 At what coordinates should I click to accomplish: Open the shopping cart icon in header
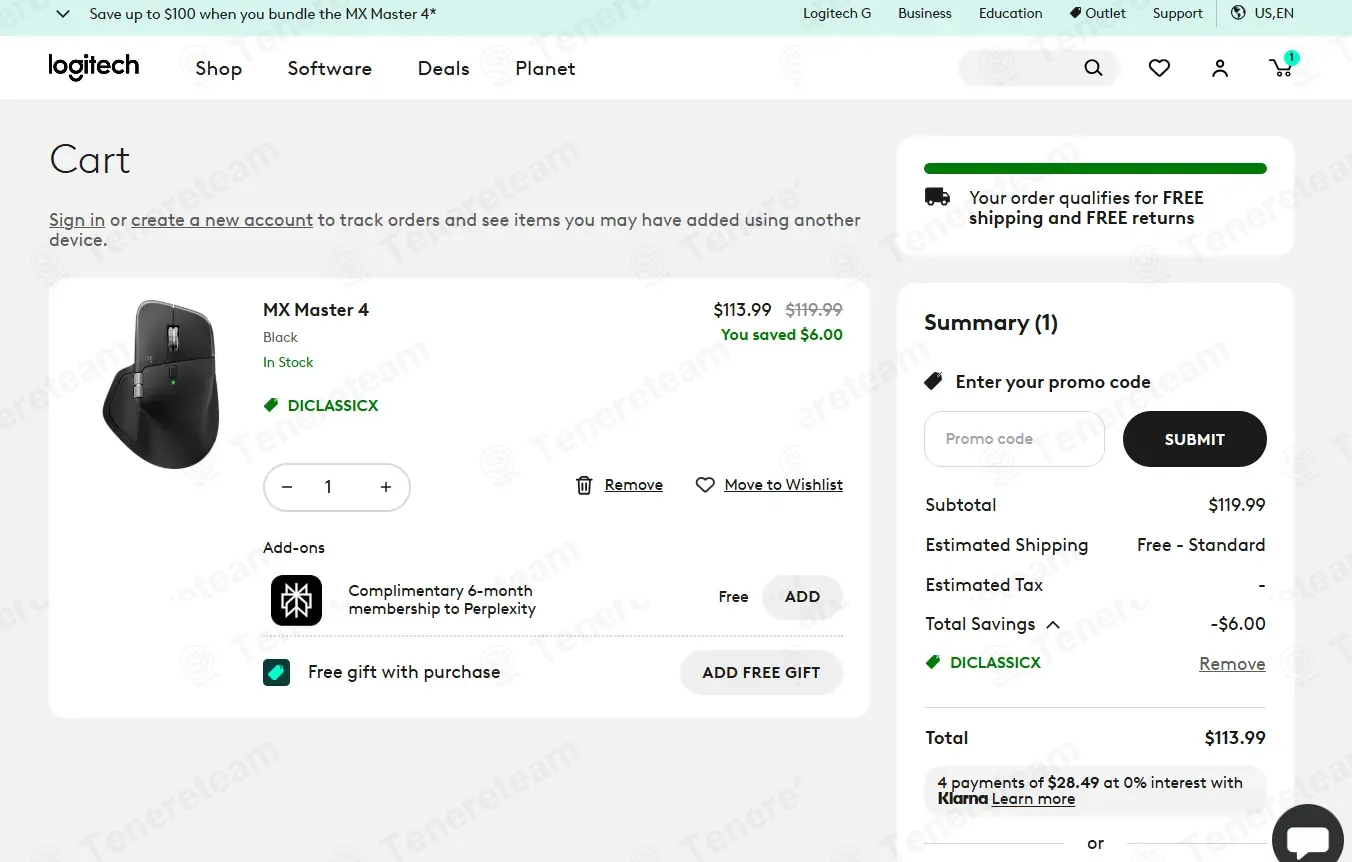click(1281, 68)
